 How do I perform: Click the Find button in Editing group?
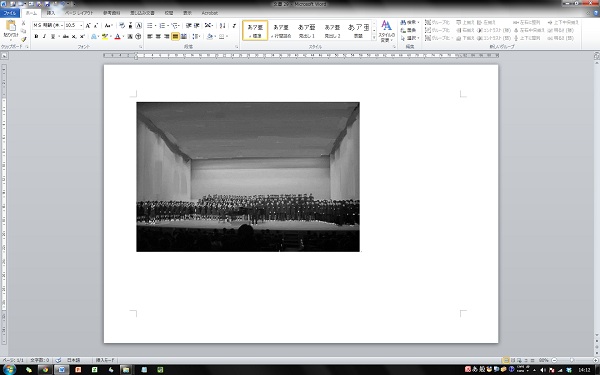point(410,23)
